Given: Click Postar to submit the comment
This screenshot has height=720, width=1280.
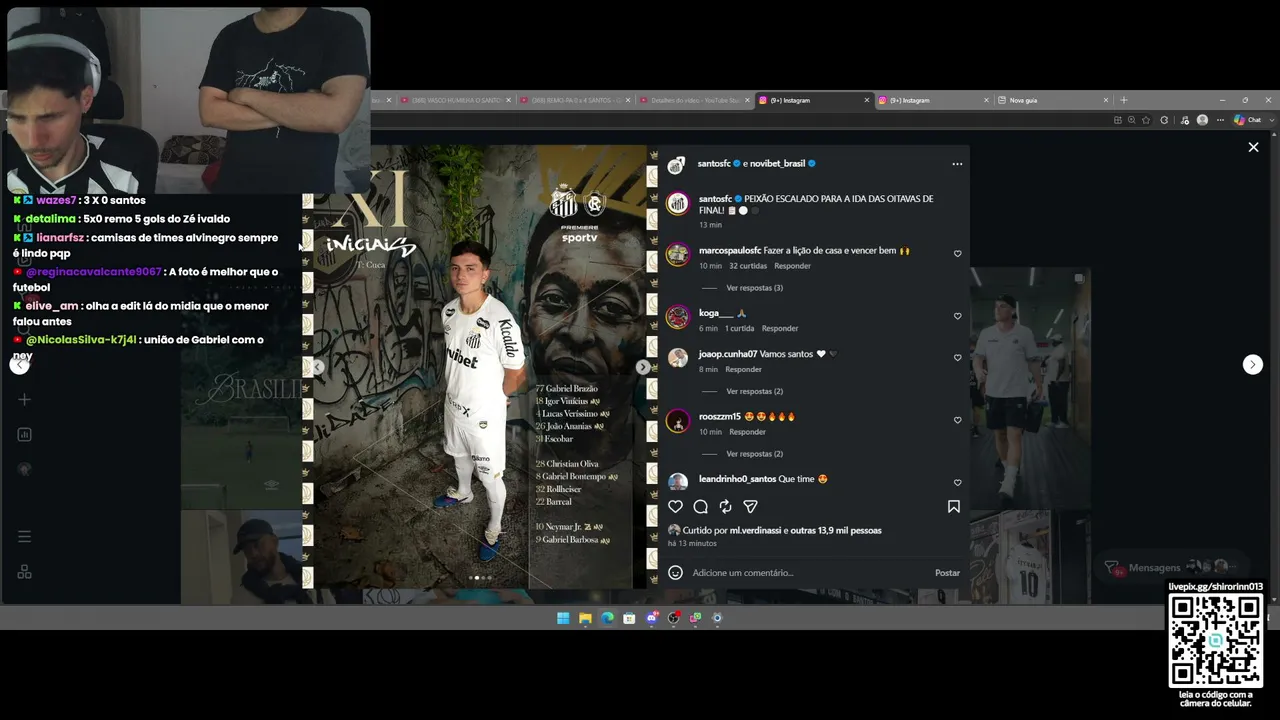Looking at the screenshot, I should (x=947, y=573).
